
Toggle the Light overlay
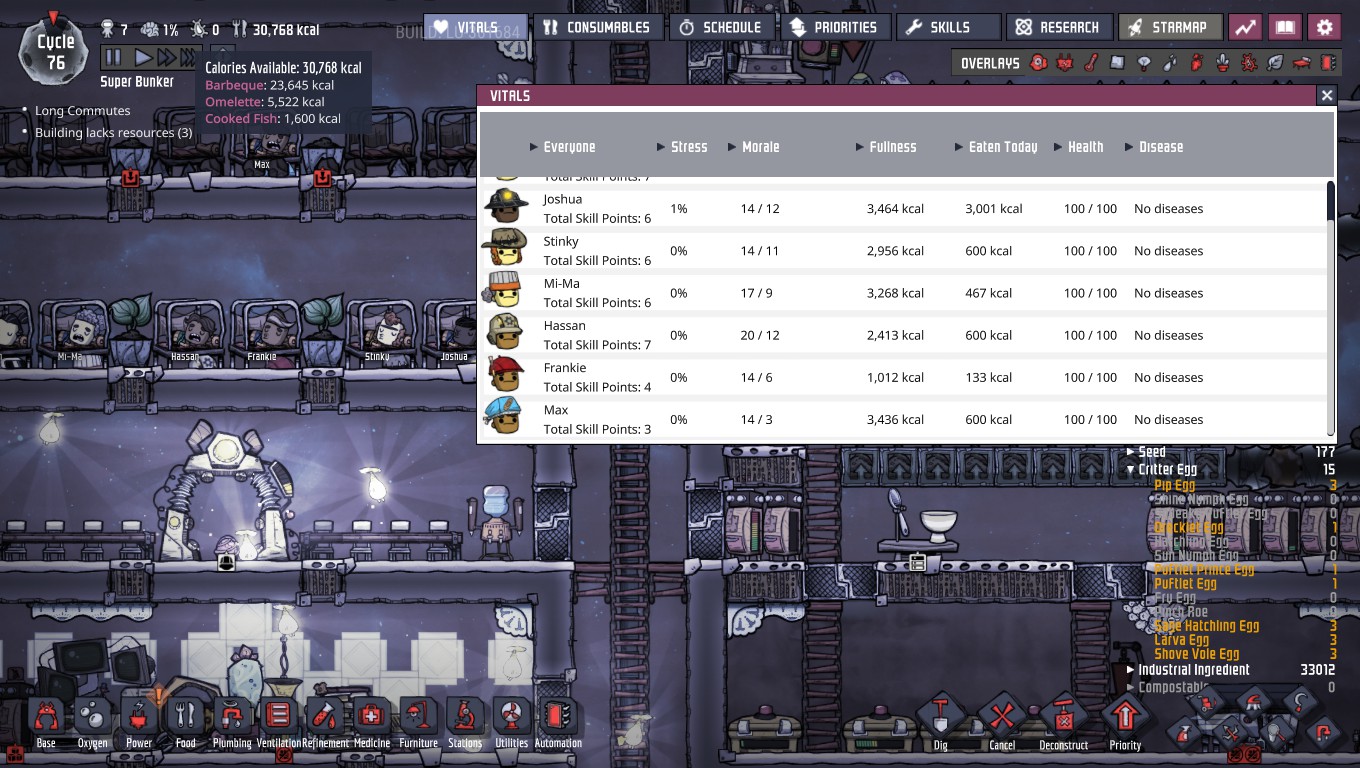[x=1144, y=63]
